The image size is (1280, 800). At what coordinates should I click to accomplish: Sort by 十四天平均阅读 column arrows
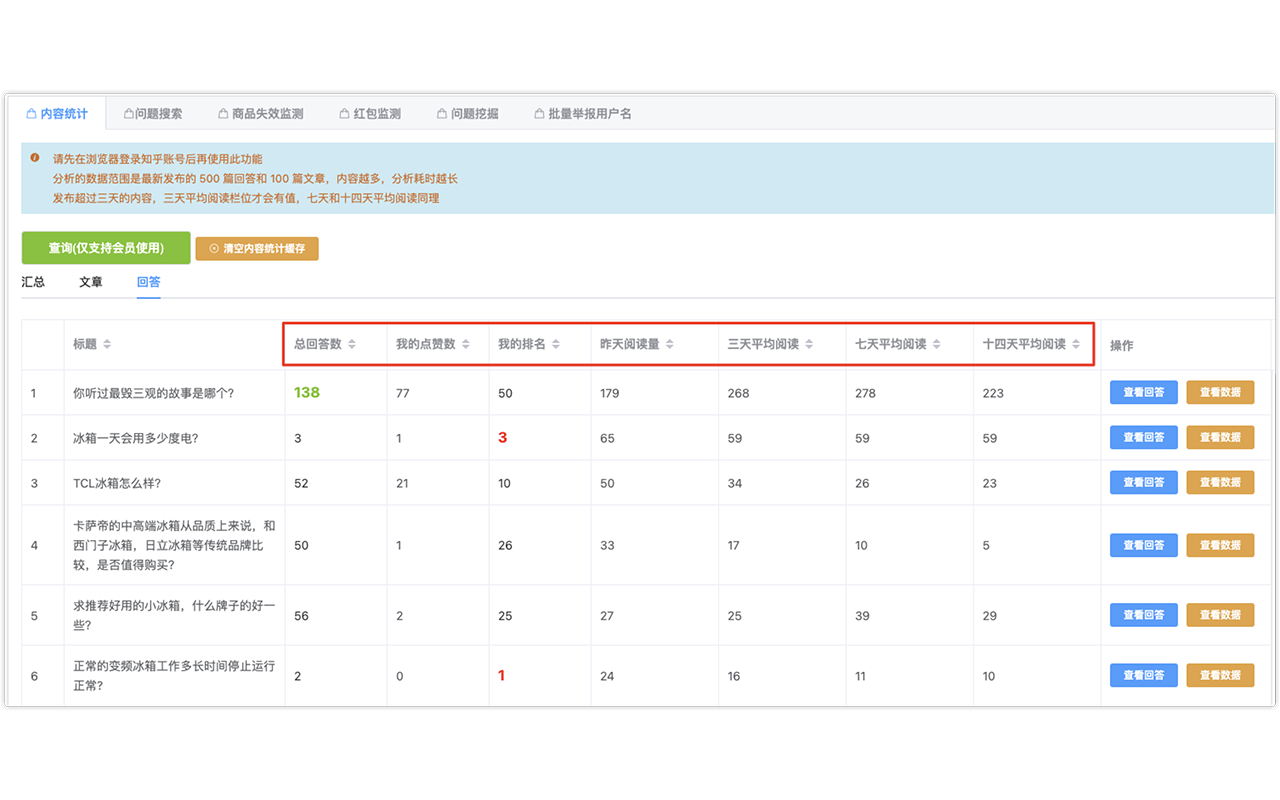1076,344
